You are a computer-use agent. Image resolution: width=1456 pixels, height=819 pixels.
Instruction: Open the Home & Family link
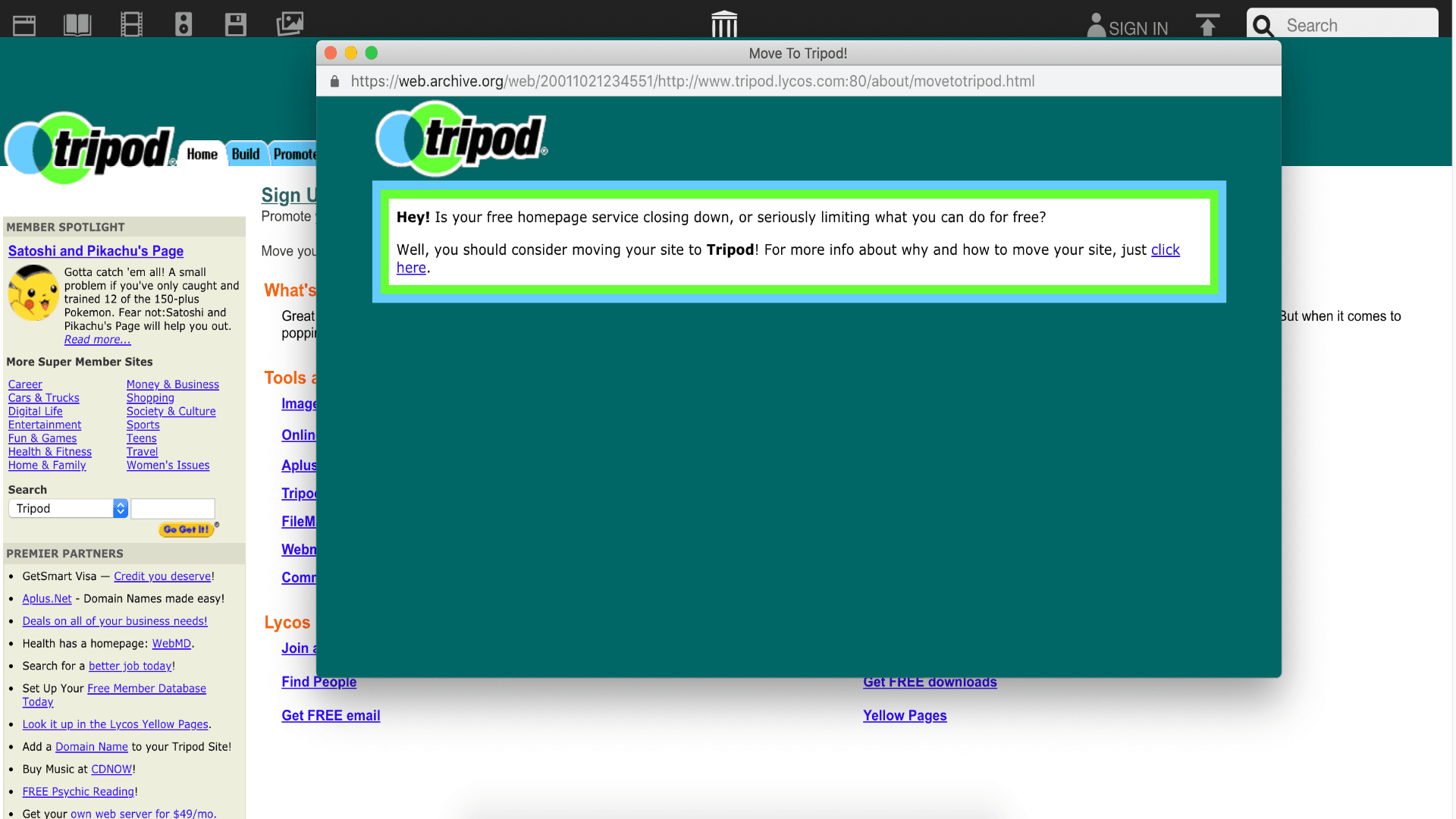tap(46, 466)
